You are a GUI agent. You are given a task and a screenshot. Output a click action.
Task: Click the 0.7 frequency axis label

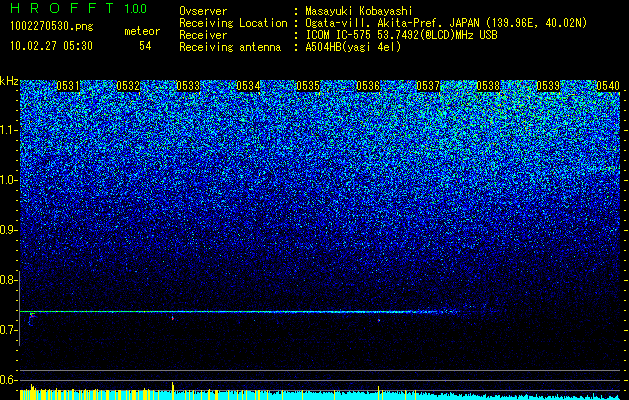(9, 330)
